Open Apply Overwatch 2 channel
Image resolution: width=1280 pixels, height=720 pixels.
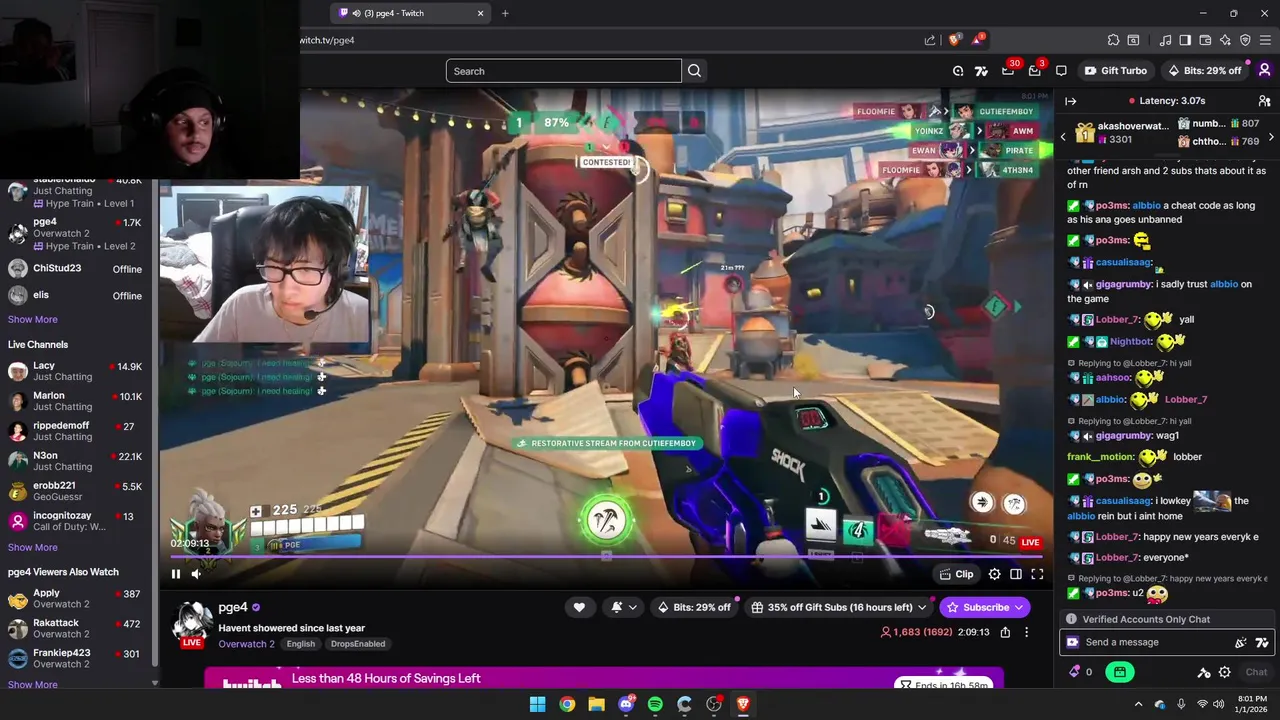tap(76, 598)
